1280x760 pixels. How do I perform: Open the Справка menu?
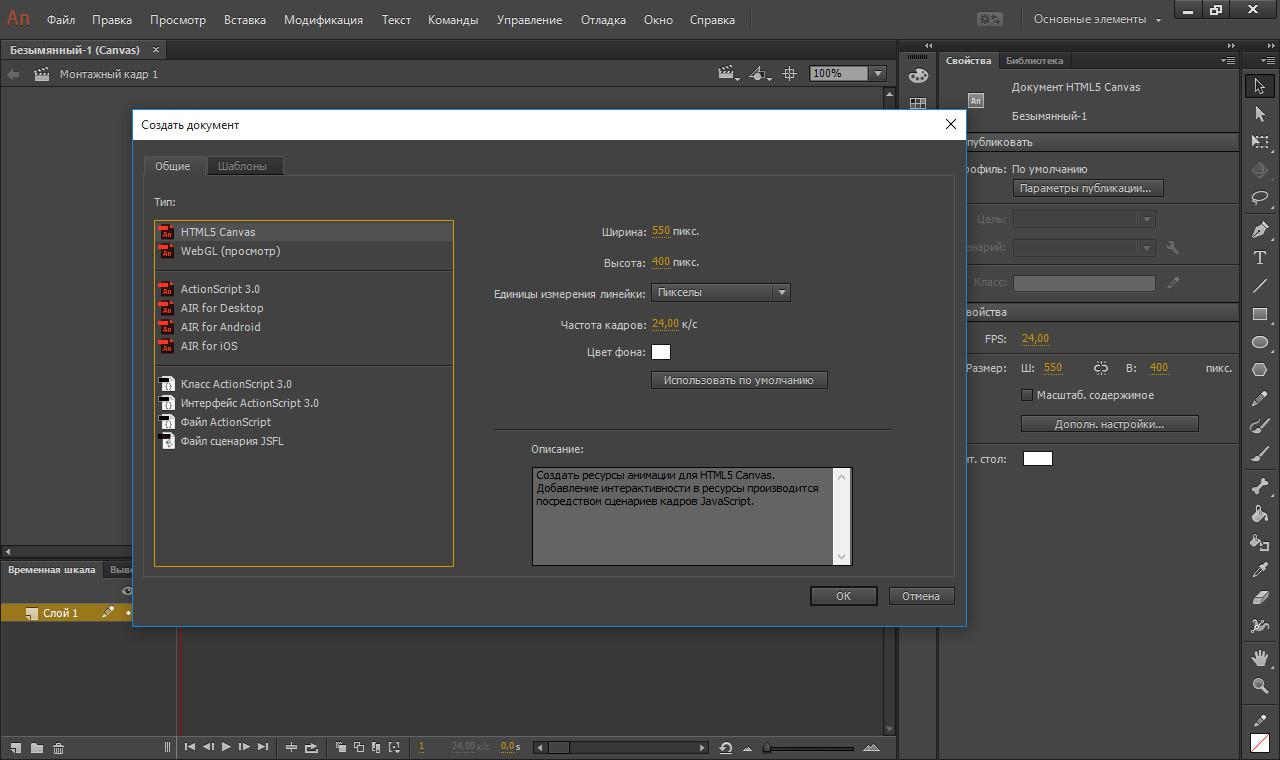pos(712,19)
